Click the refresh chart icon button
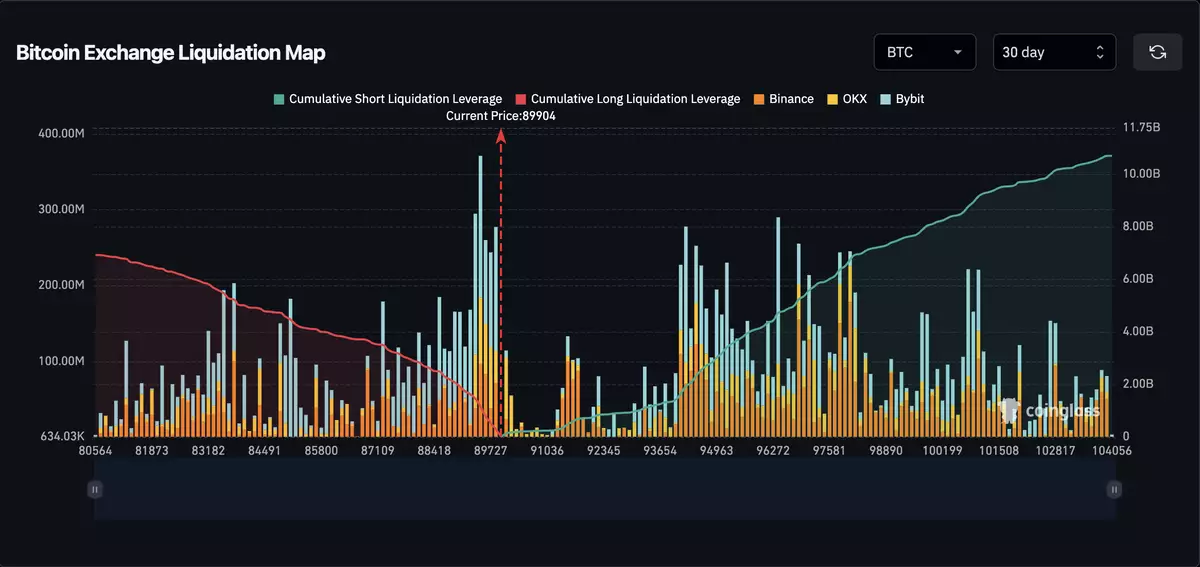The width and height of the screenshot is (1200, 567). 1157,52
